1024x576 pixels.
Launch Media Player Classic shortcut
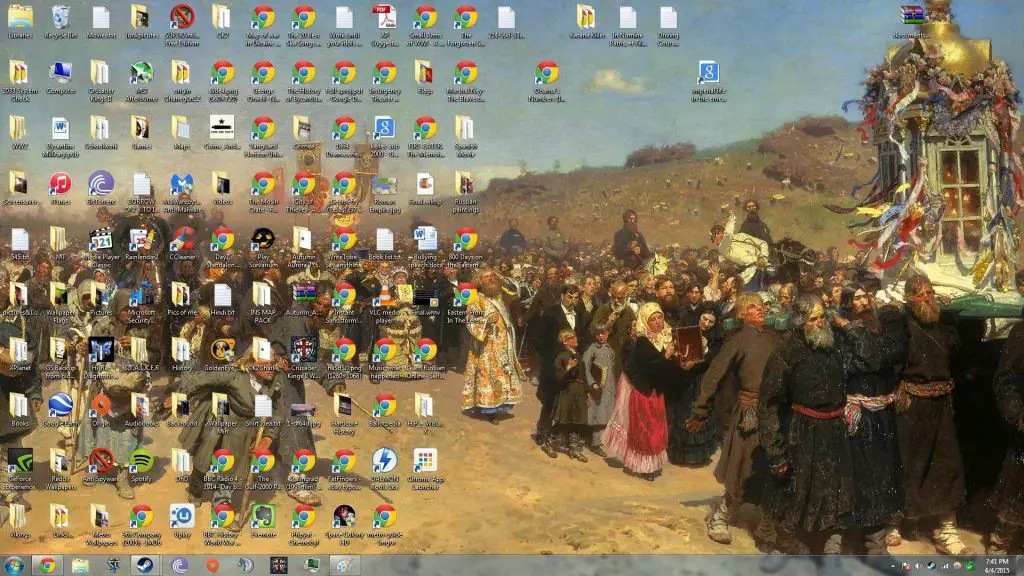[x=101, y=248]
